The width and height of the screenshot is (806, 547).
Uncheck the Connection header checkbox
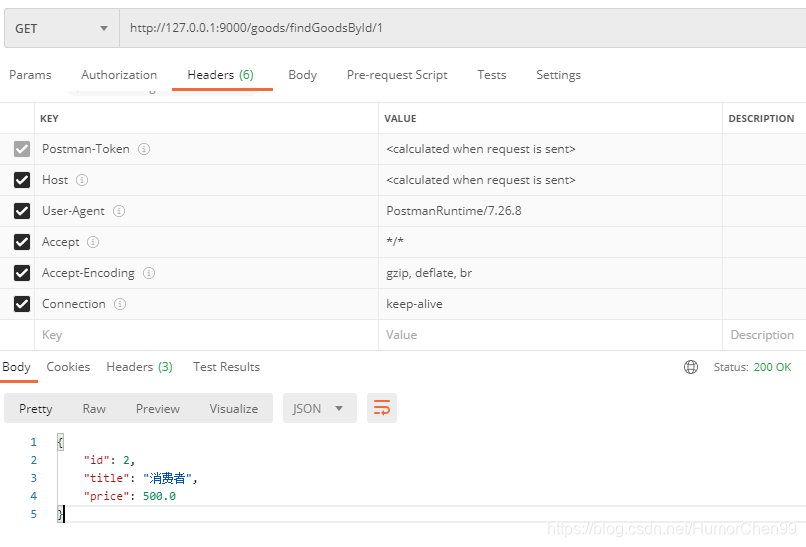(22, 304)
